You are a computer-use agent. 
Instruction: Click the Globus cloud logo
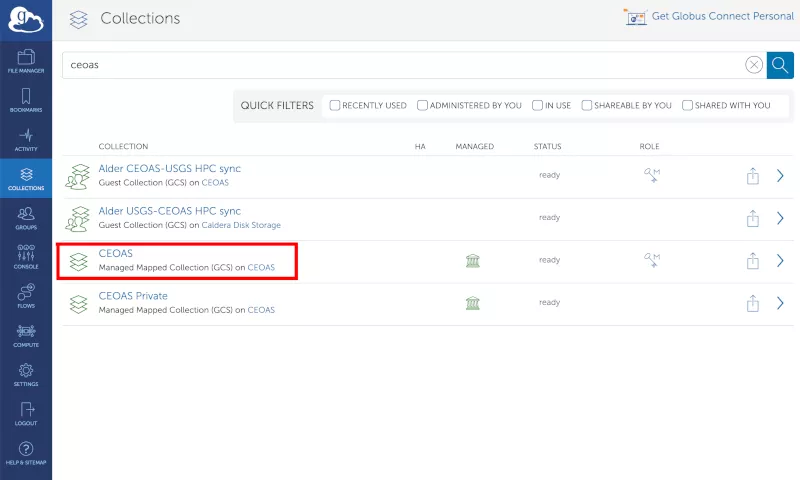tap(26, 20)
